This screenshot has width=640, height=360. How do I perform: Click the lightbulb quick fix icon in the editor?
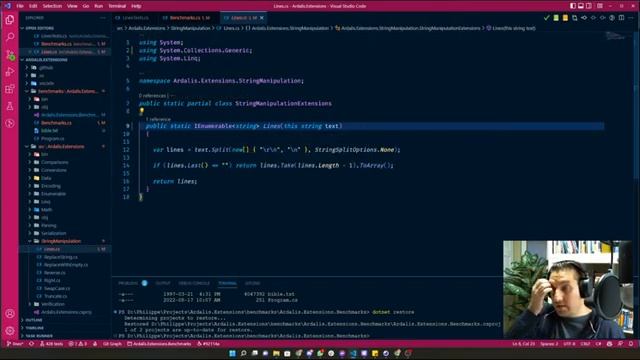point(142,111)
